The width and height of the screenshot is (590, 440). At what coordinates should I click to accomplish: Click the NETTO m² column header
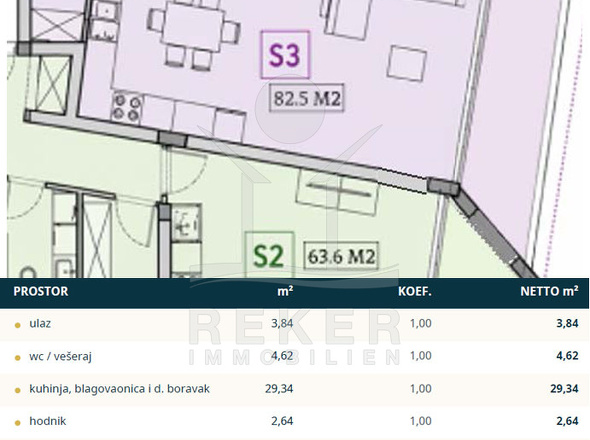tap(549, 291)
